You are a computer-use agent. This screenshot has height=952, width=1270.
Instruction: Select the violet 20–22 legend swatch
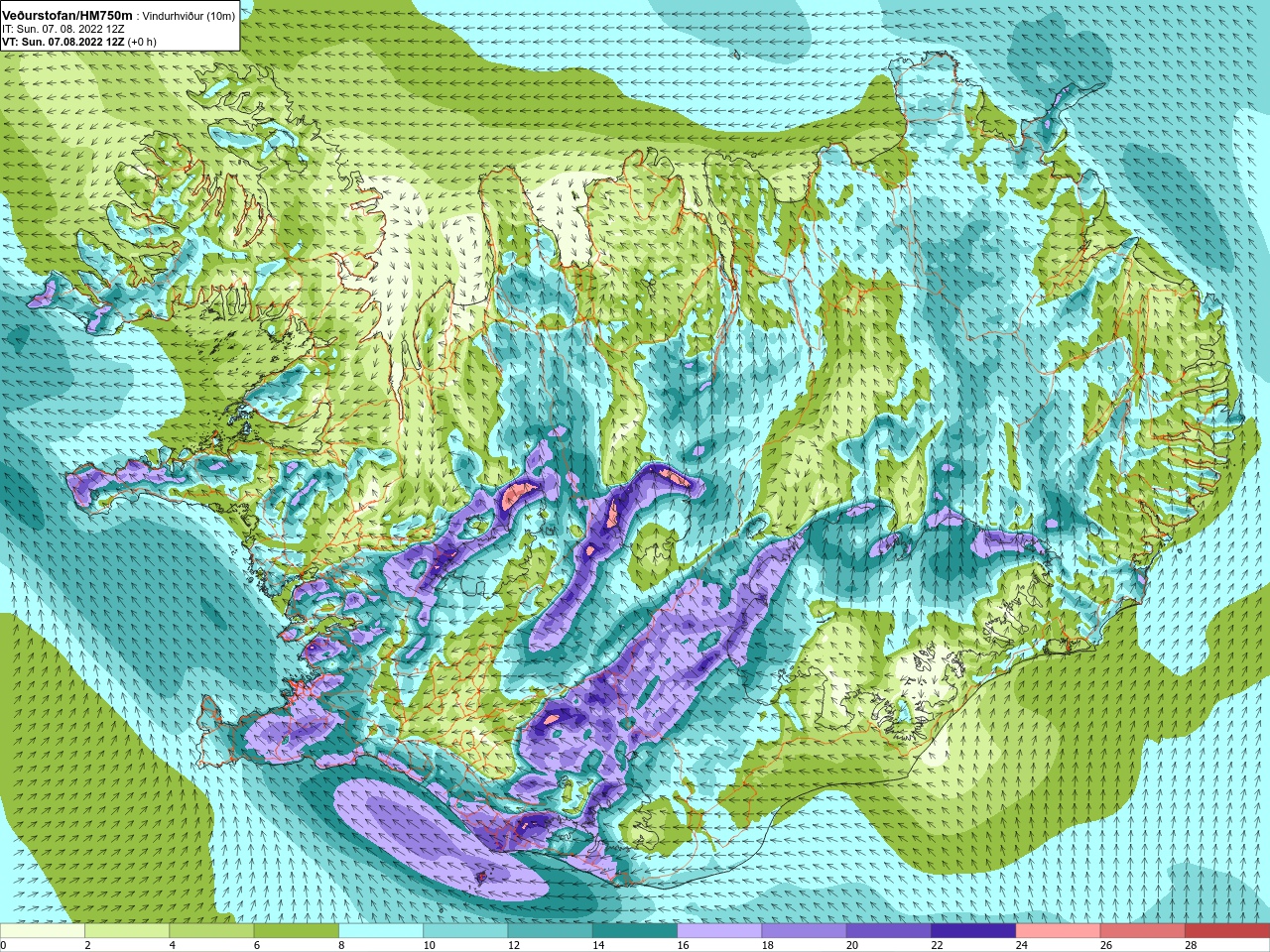coord(889,931)
